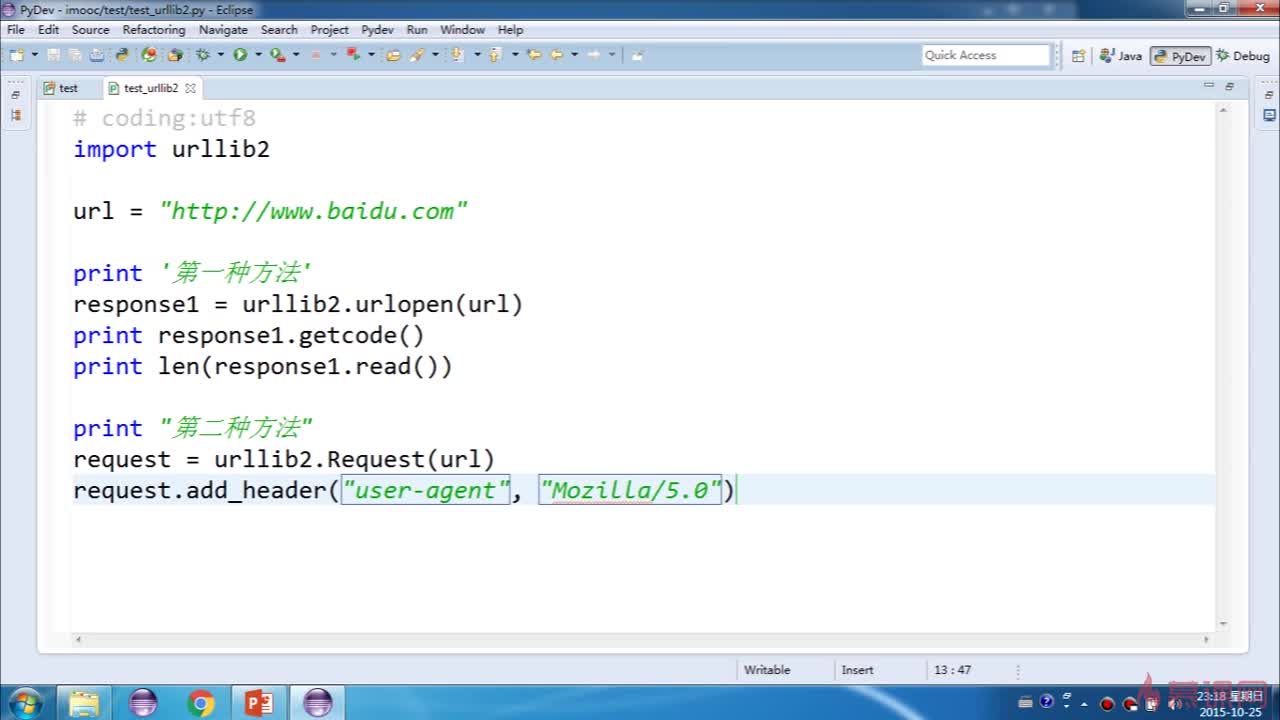Open the New wizard dropdown arrow

point(35,55)
